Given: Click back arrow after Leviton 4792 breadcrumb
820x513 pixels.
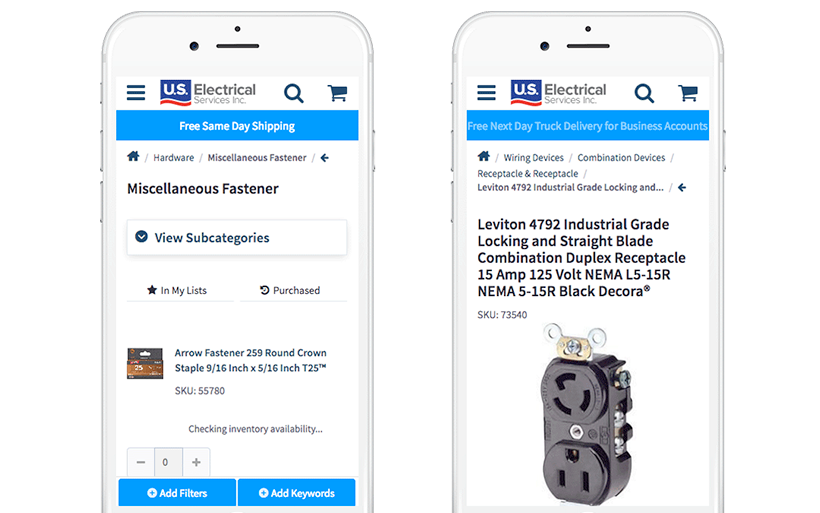Looking at the screenshot, I should click(682, 187).
